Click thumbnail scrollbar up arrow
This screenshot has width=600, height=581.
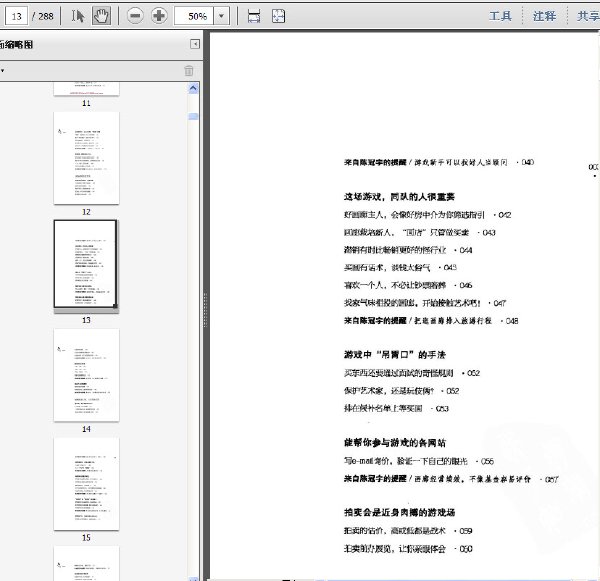click(193, 88)
